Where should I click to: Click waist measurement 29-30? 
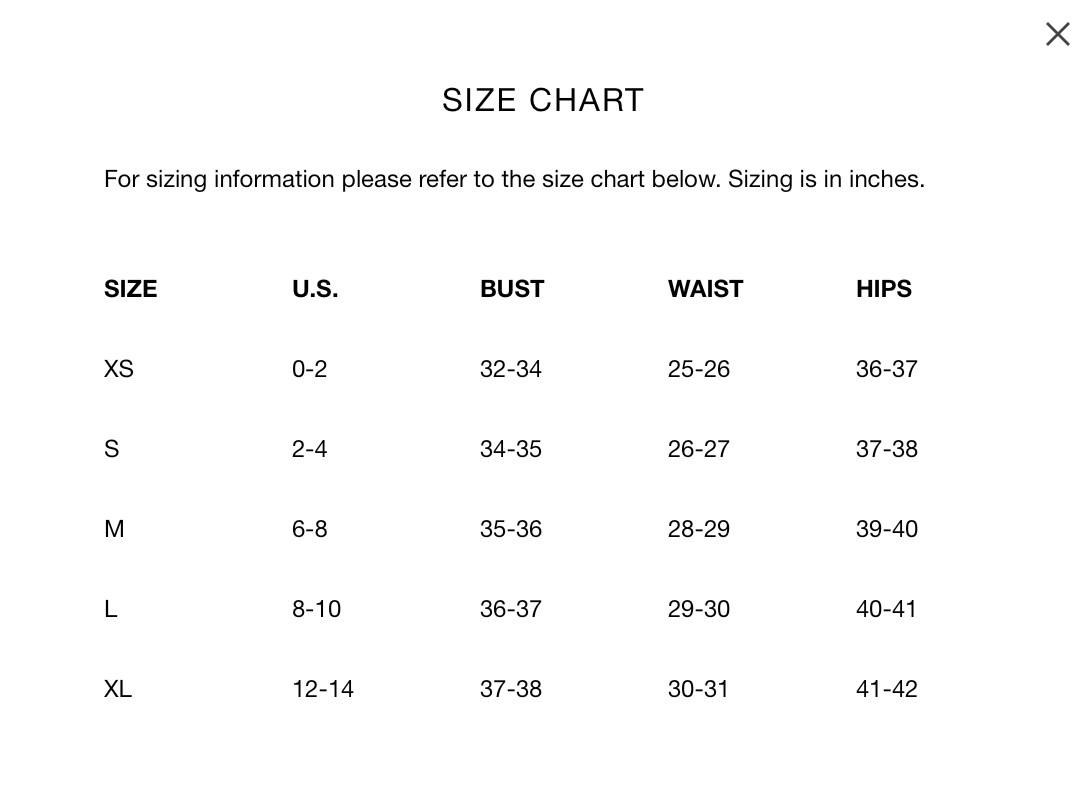[x=699, y=609]
